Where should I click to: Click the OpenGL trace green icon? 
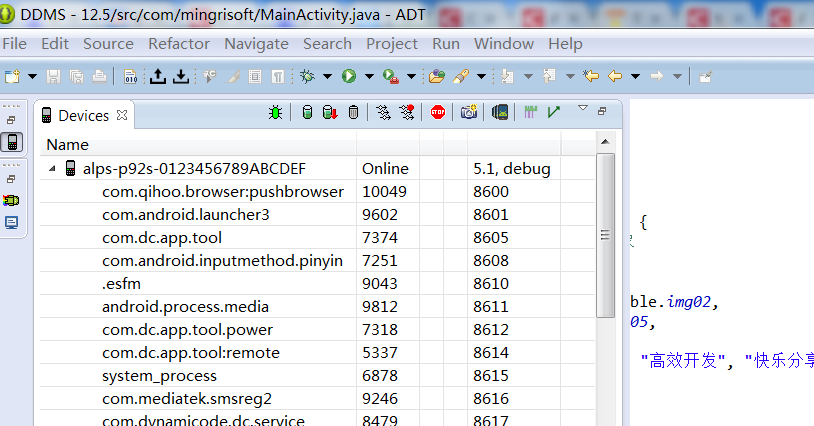click(x=554, y=112)
